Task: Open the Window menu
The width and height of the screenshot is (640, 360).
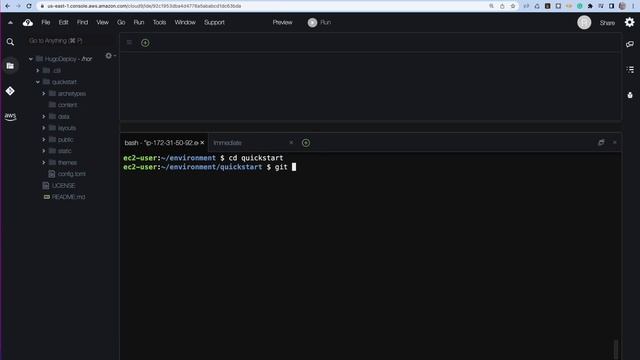Action: (x=185, y=22)
